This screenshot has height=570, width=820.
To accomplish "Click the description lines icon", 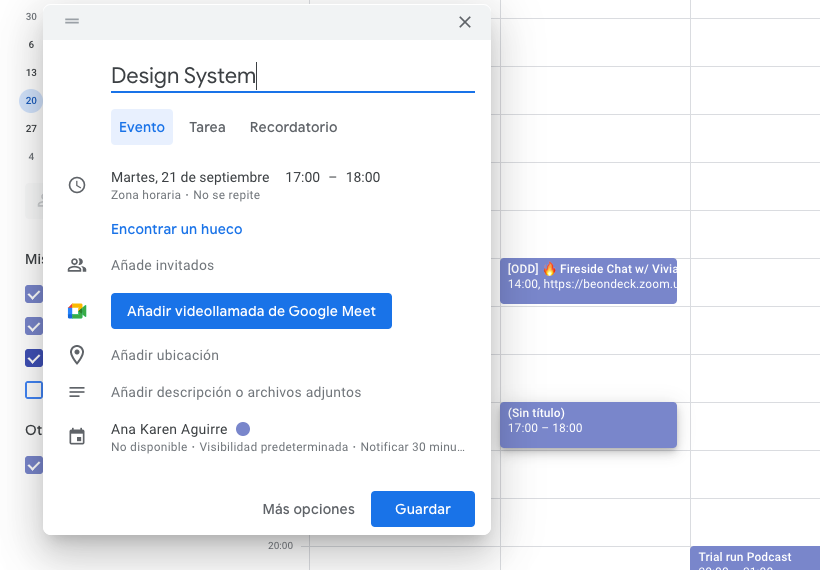I will (x=77, y=392).
